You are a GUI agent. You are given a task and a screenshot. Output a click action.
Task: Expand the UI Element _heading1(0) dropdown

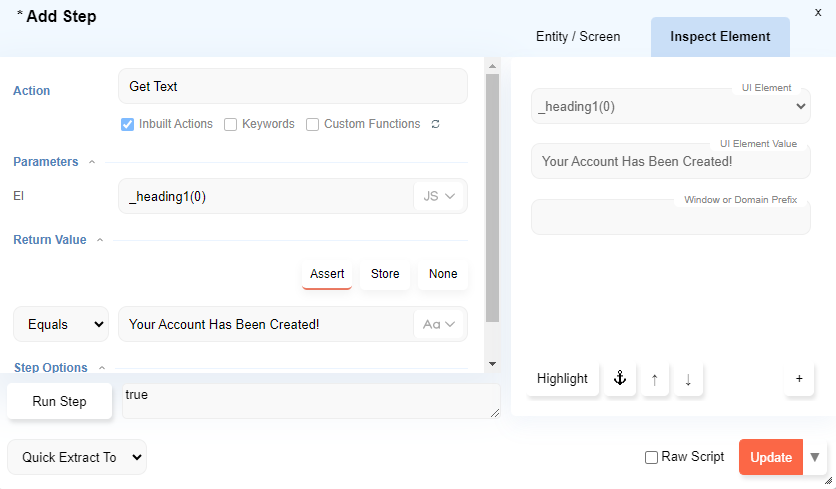[670, 106]
